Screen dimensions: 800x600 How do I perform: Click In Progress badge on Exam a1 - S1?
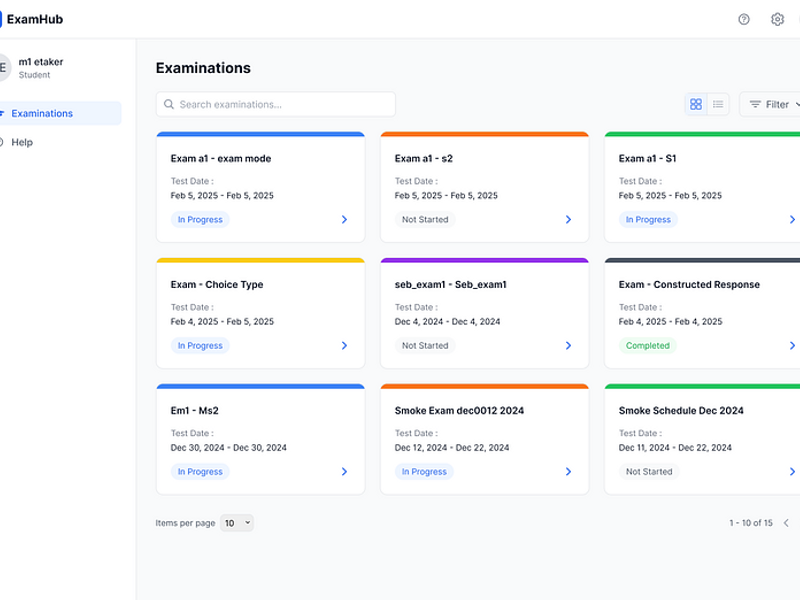pos(648,219)
